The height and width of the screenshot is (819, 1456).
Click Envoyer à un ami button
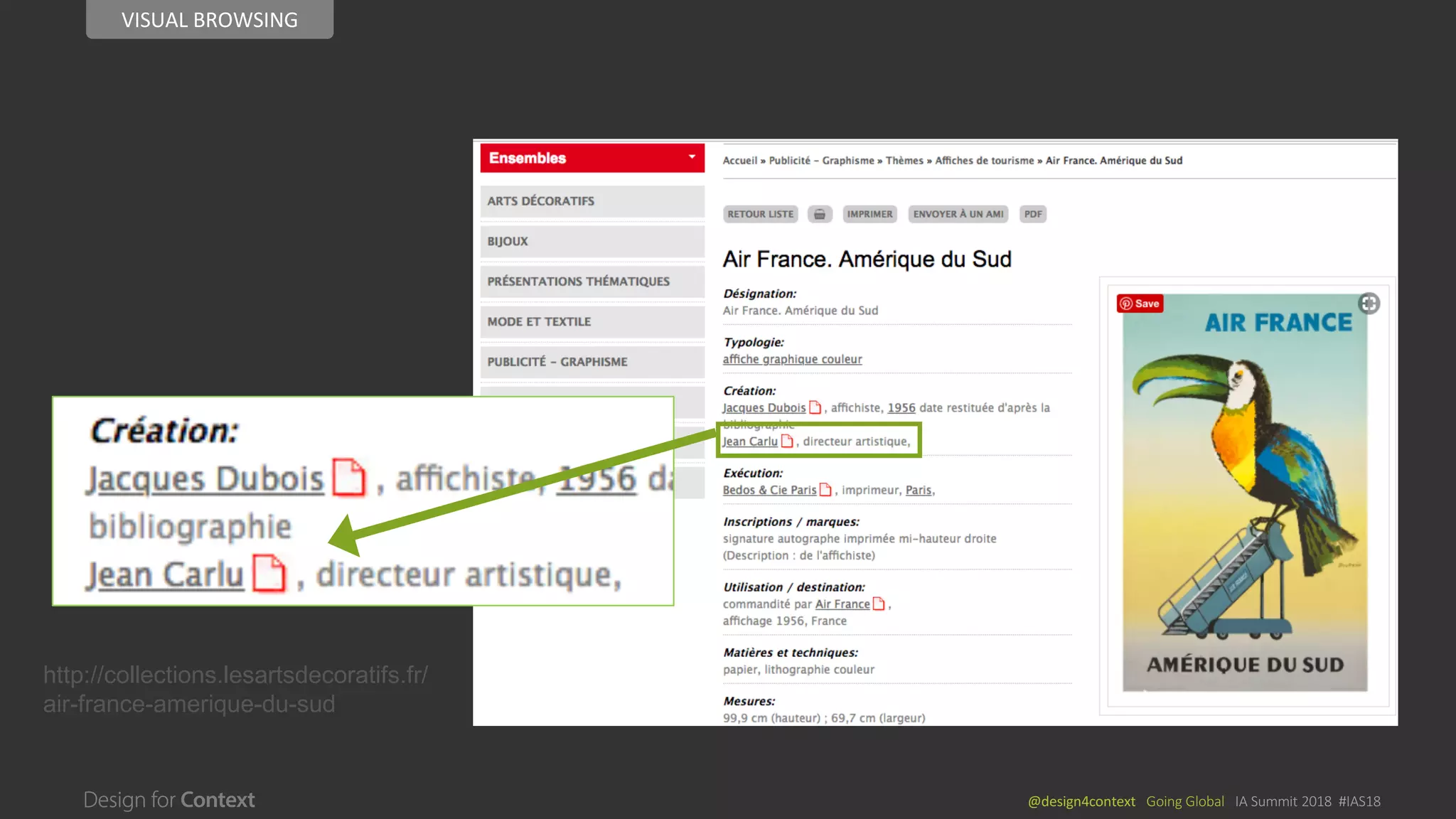958,214
